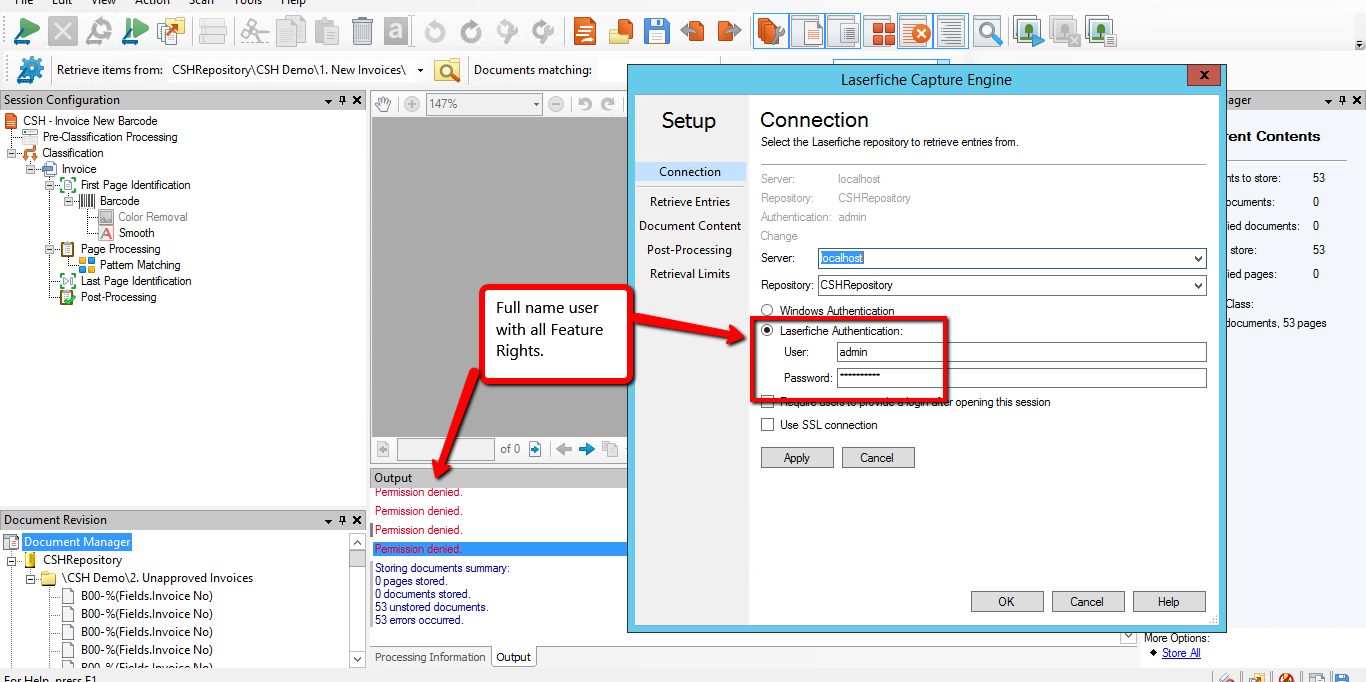Screen dimensions: 1366x682
Task: Click the OK button in dialog
Action: 1006,602
